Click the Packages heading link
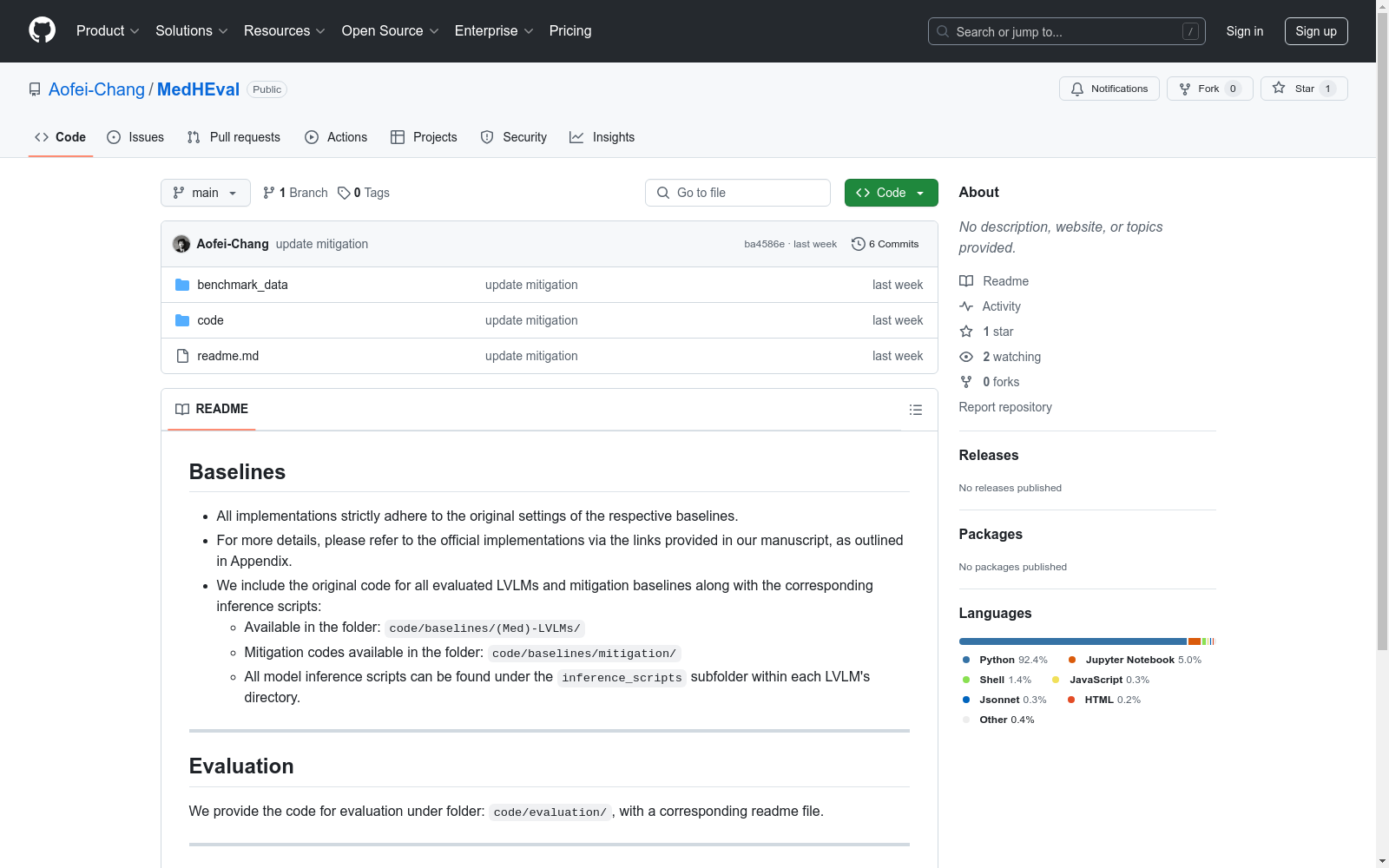Image resolution: width=1389 pixels, height=868 pixels. (991, 534)
